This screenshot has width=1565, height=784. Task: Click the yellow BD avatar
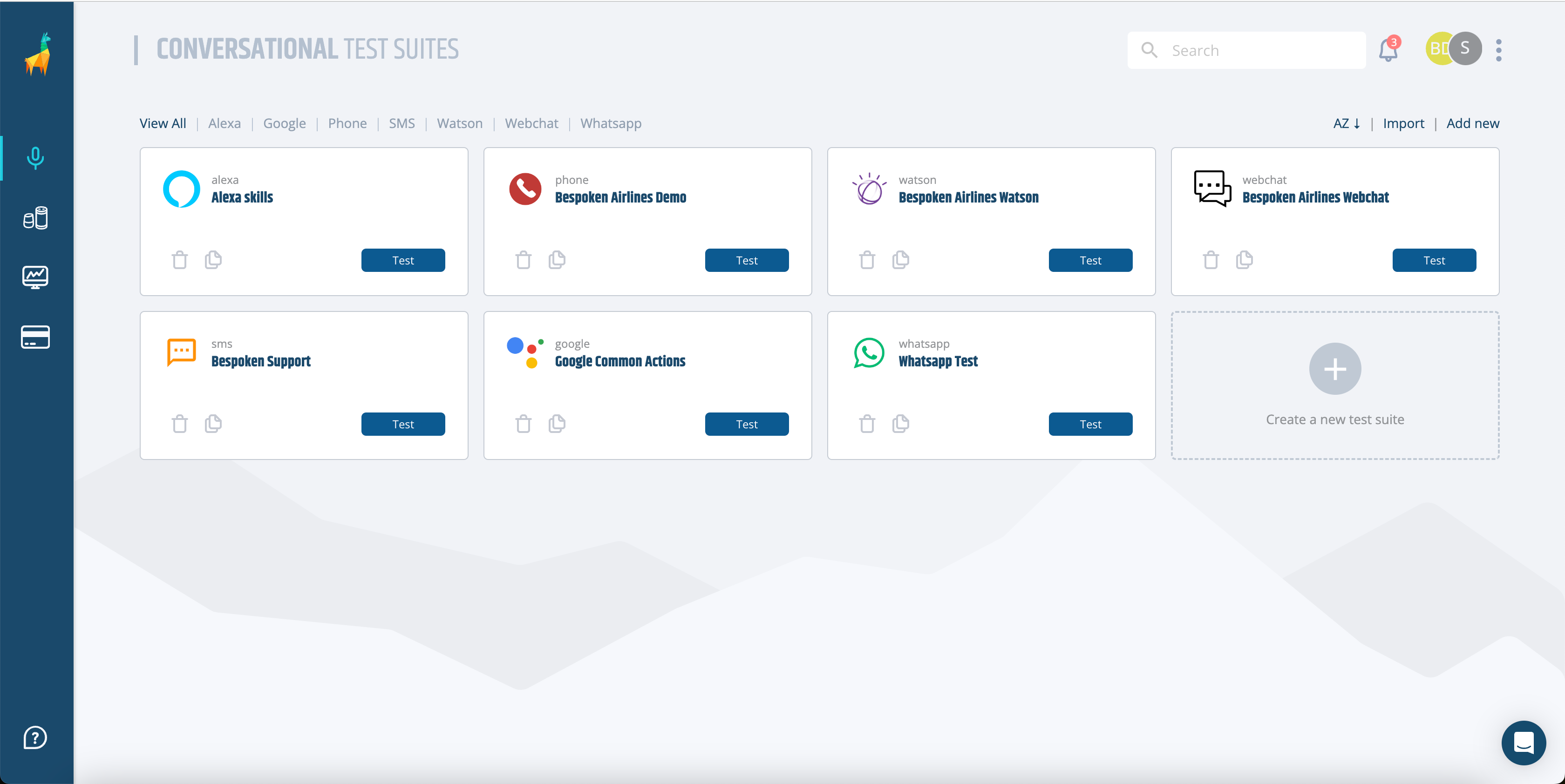(x=1437, y=48)
